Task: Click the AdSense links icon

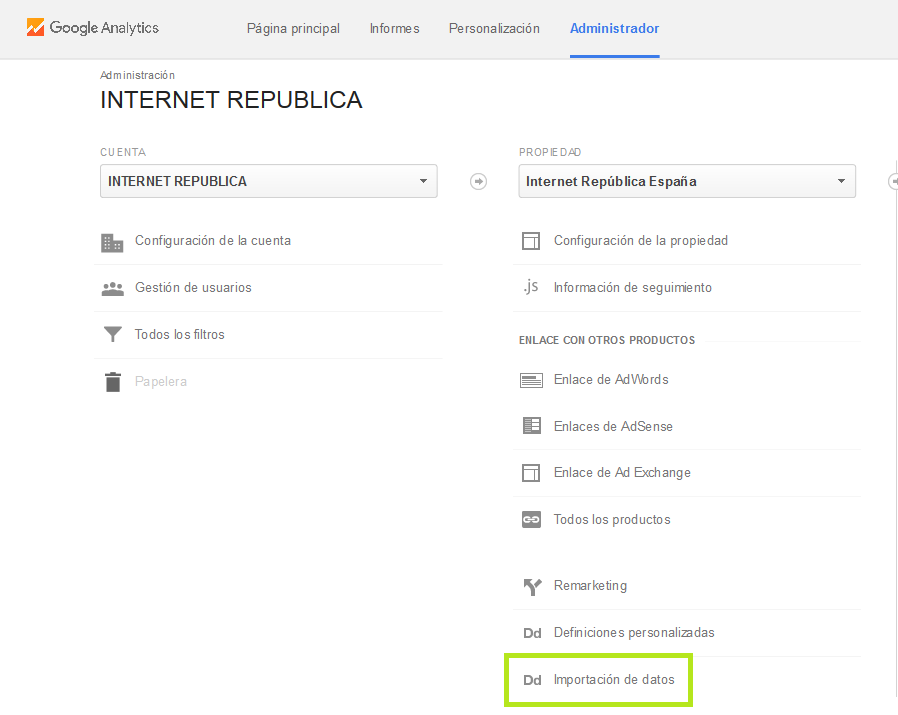Action: pyautogui.click(x=531, y=426)
